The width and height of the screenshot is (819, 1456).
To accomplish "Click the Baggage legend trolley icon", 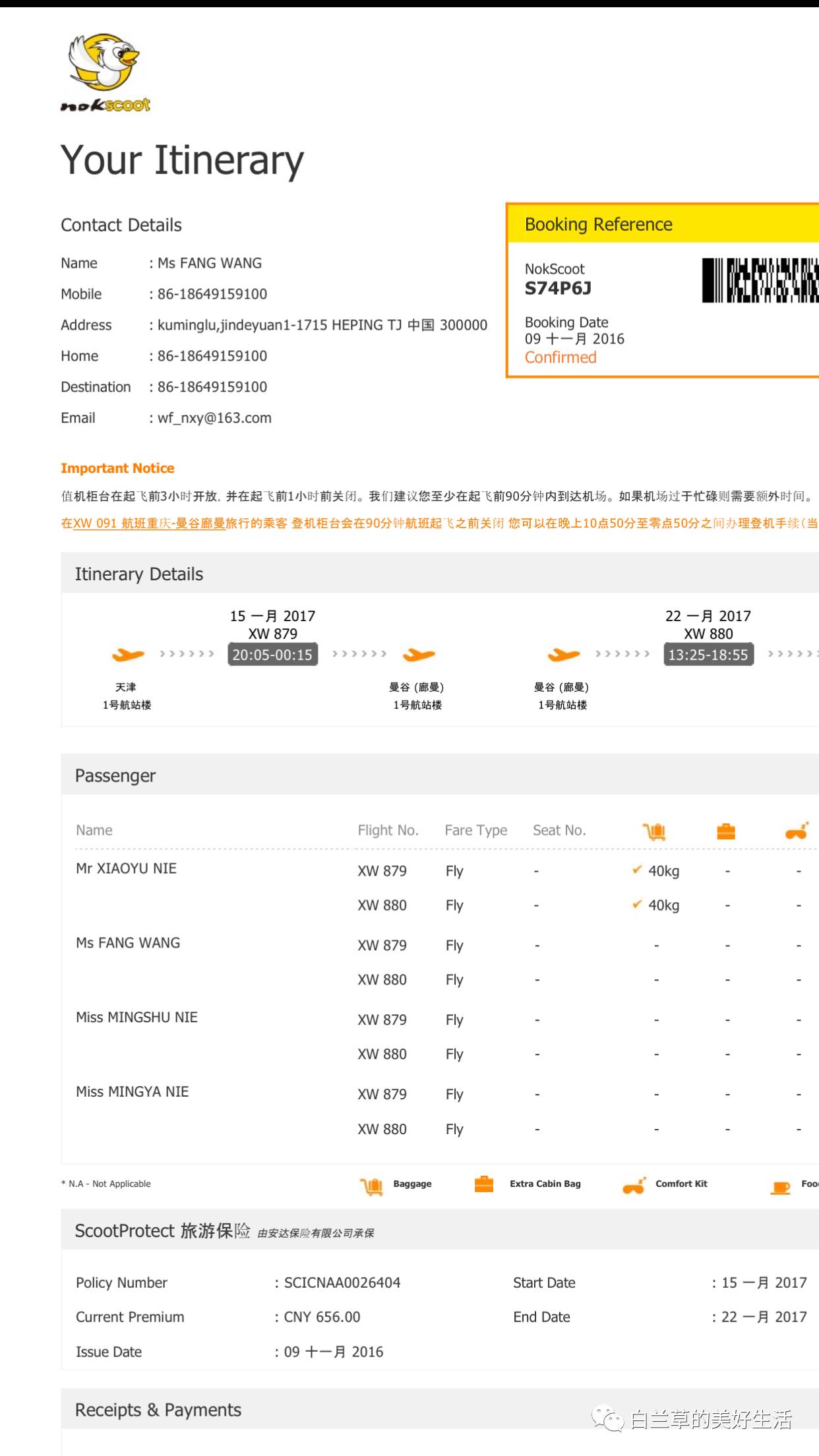I will [x=371, y=1186].
